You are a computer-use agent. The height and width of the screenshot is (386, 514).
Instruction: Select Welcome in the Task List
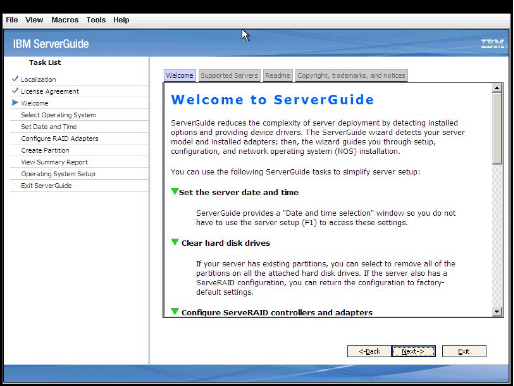tap(34, 103)
